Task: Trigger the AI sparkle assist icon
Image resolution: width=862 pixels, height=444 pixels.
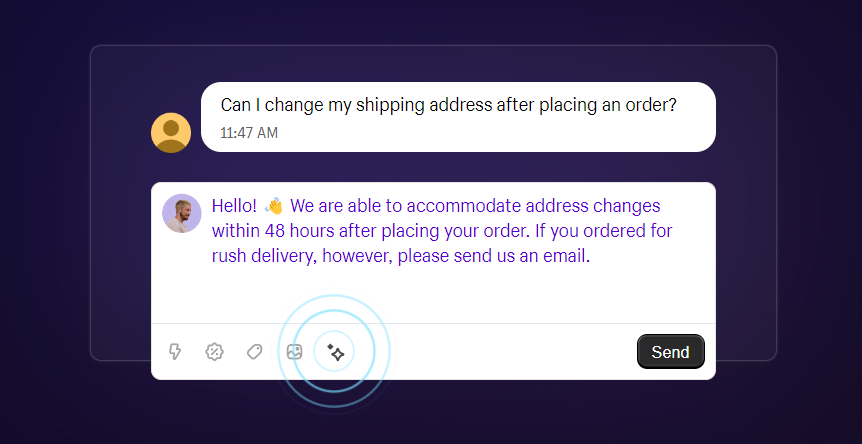Action: [335, 352]
